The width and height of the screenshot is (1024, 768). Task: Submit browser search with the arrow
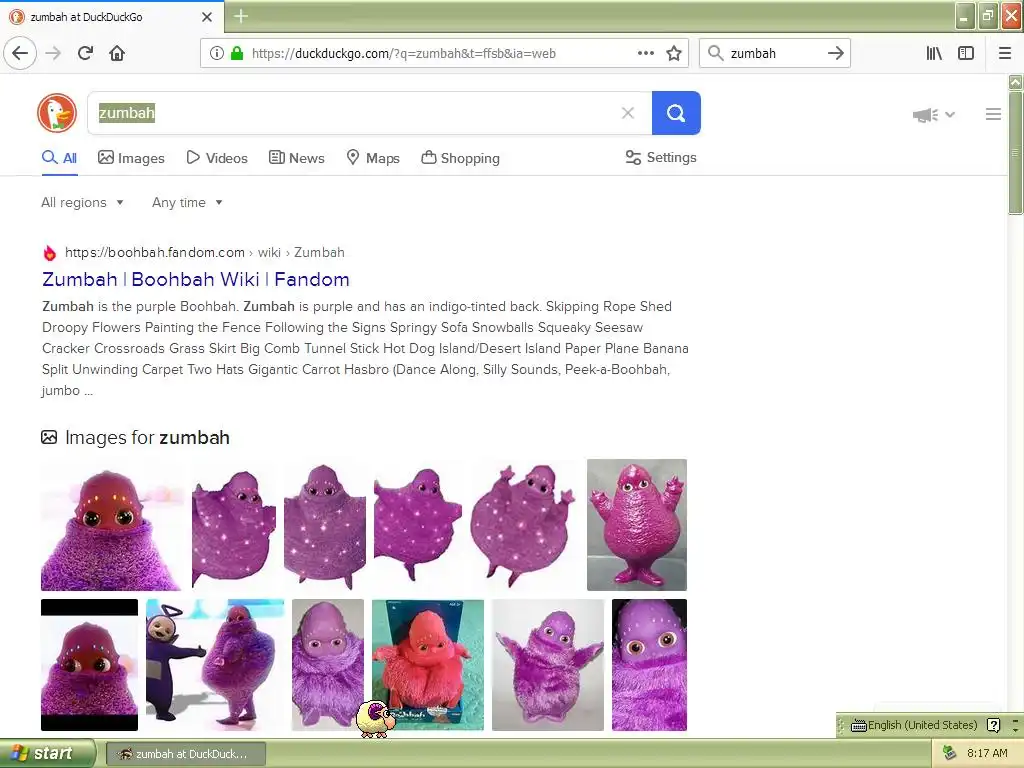[x=835, y=53]
